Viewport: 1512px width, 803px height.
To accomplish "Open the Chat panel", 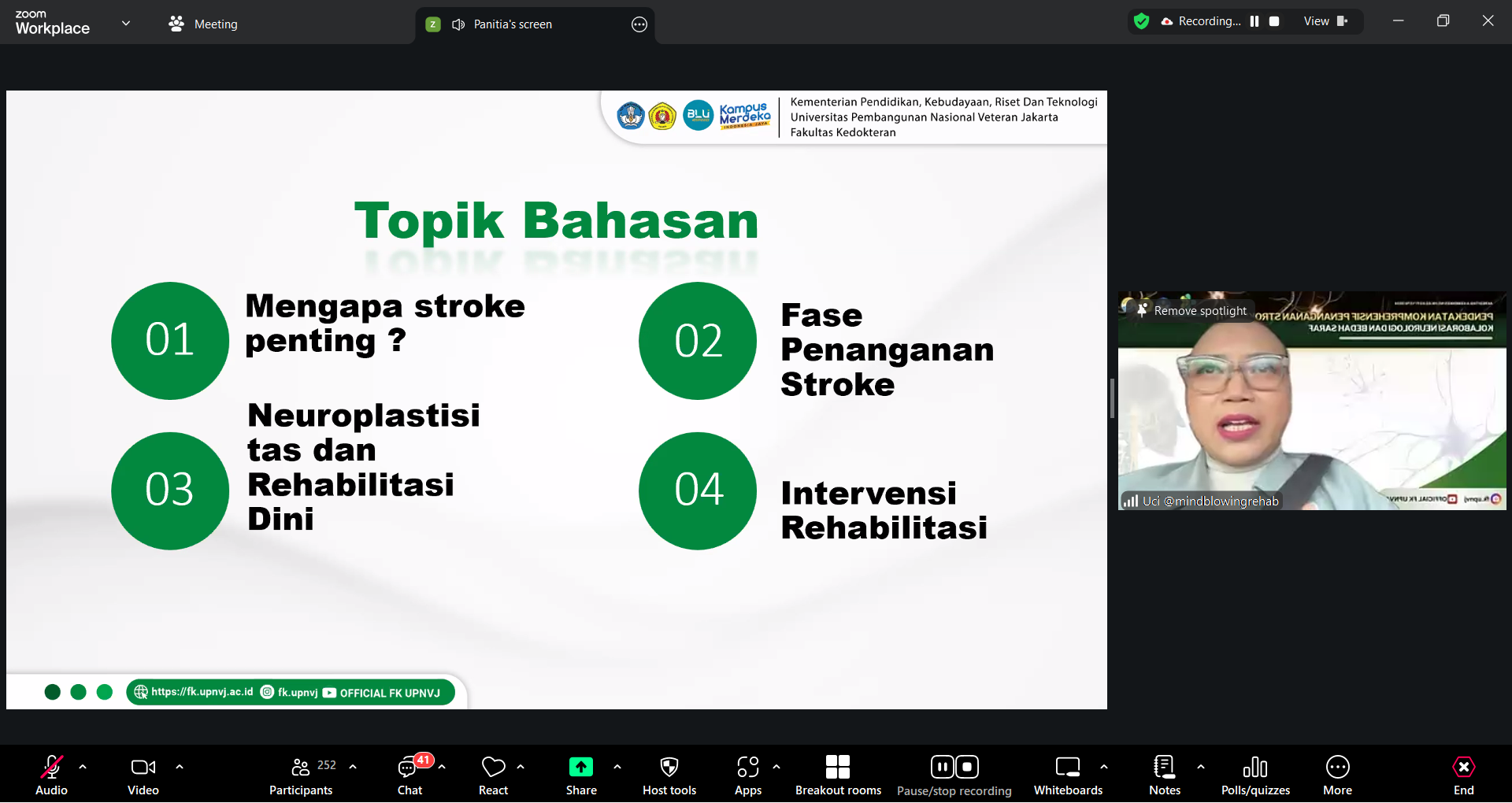I will coord(409,775).
